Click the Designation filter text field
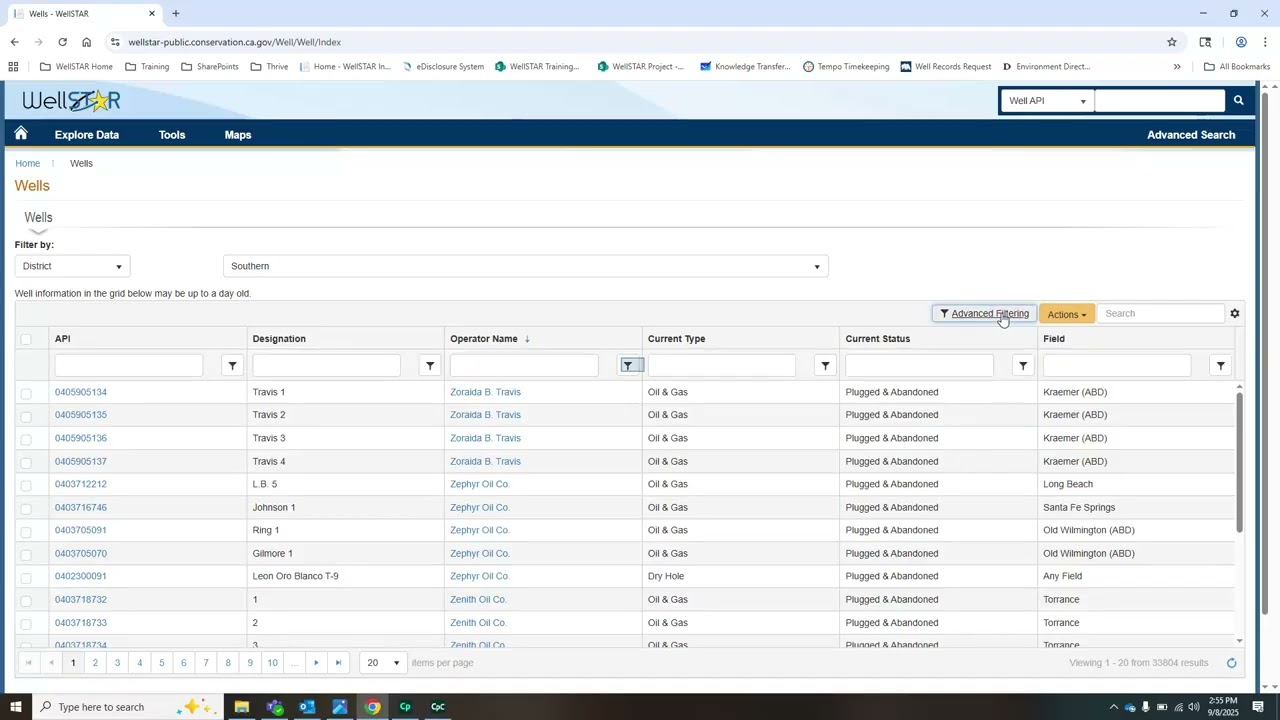 tap(326, 366)
